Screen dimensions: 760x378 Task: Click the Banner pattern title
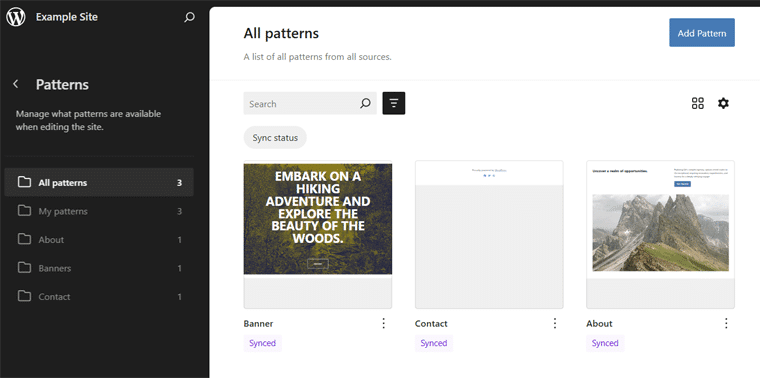[x=258, y=324]
